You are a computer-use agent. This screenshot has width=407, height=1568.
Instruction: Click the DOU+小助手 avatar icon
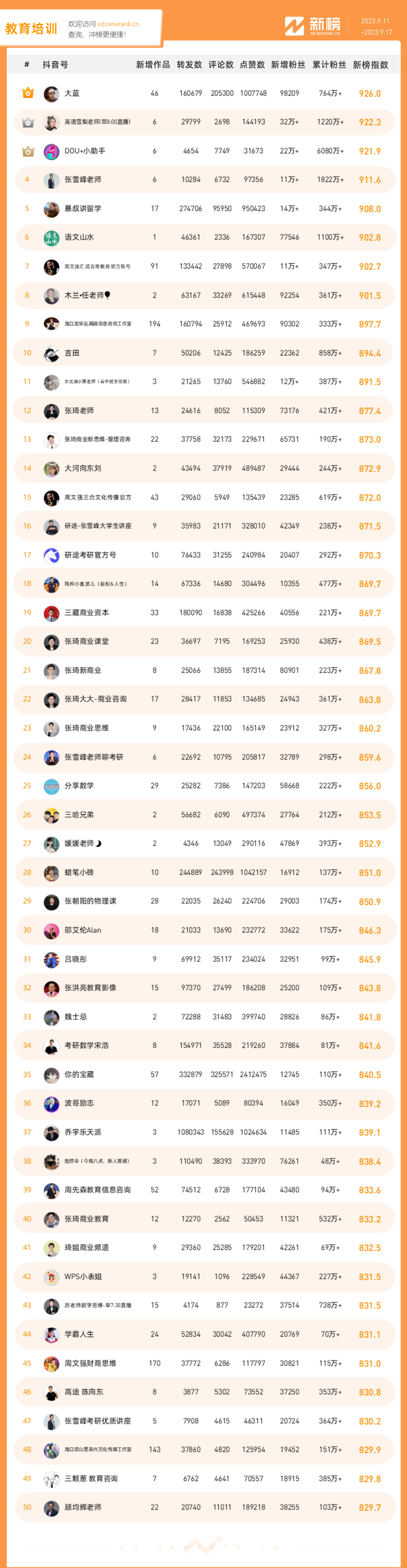[x=51, y=151]
